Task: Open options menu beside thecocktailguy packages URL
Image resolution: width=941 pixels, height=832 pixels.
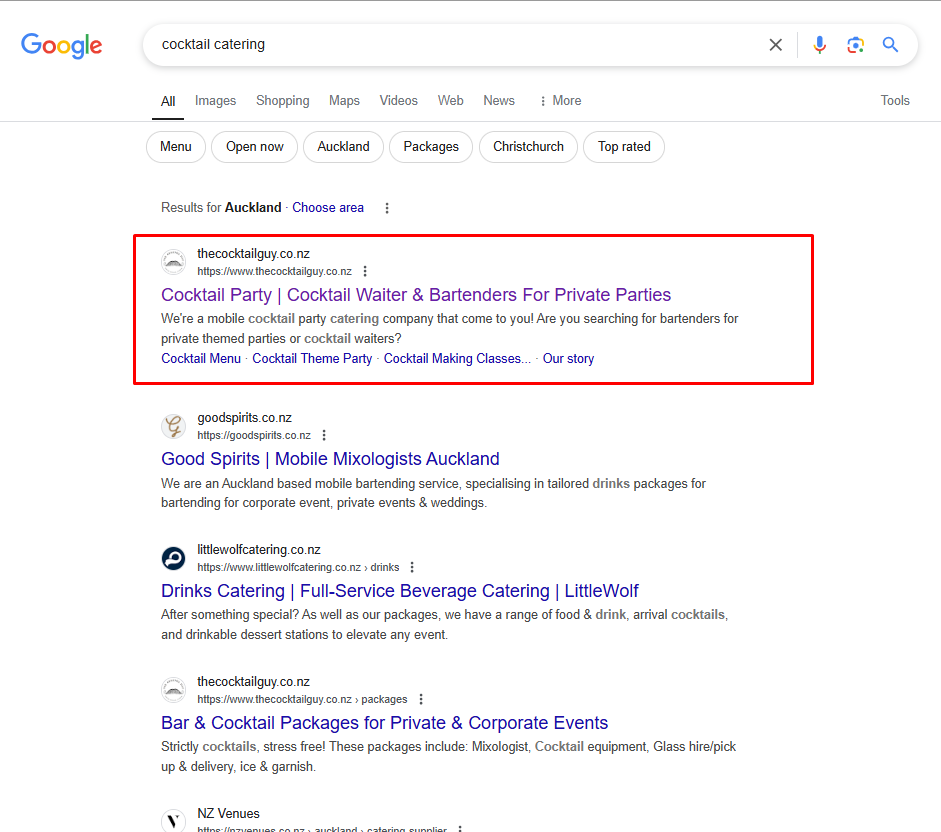Action: (421, 699)
